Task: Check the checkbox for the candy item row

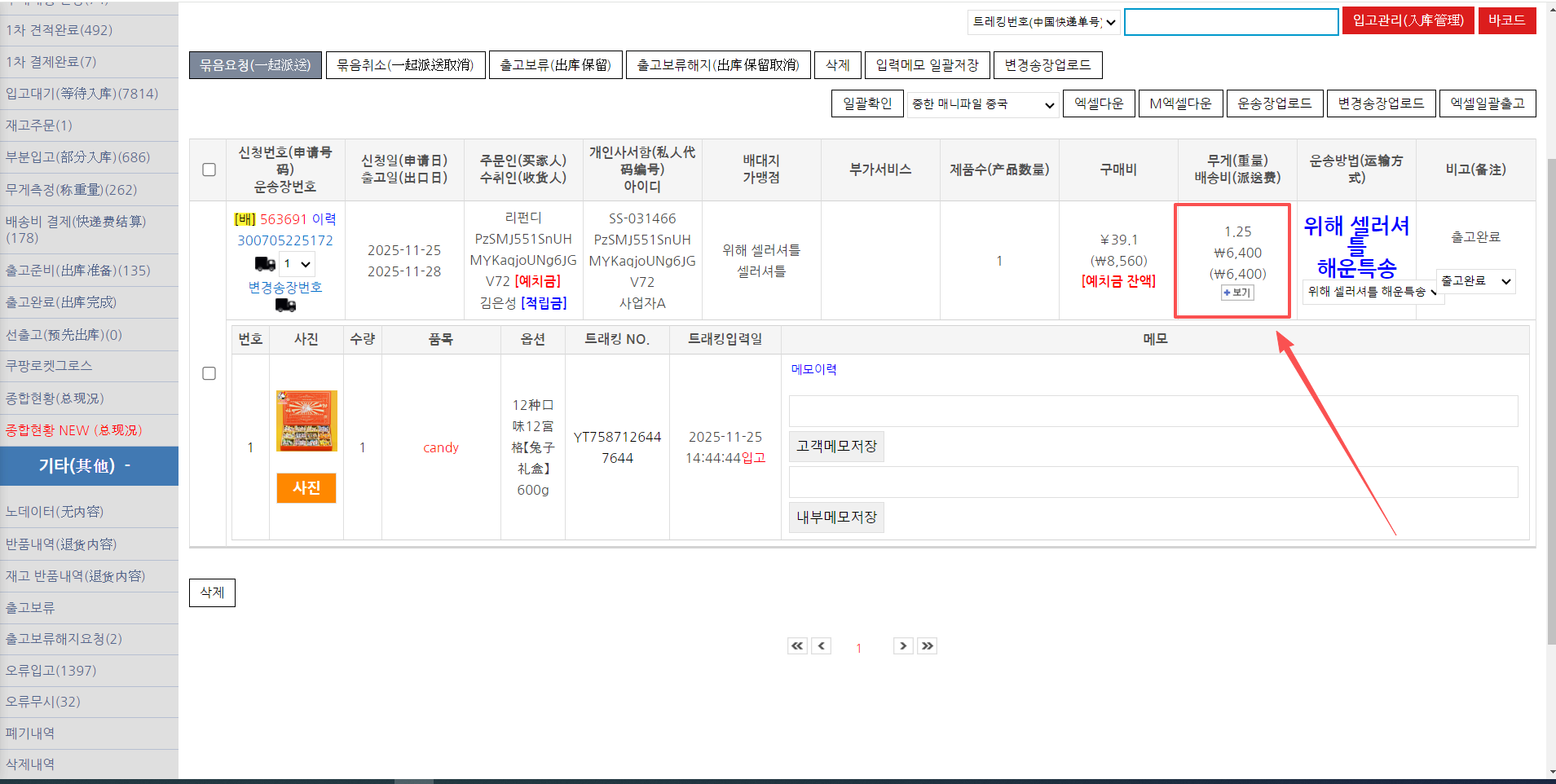Action: (209, 373)
